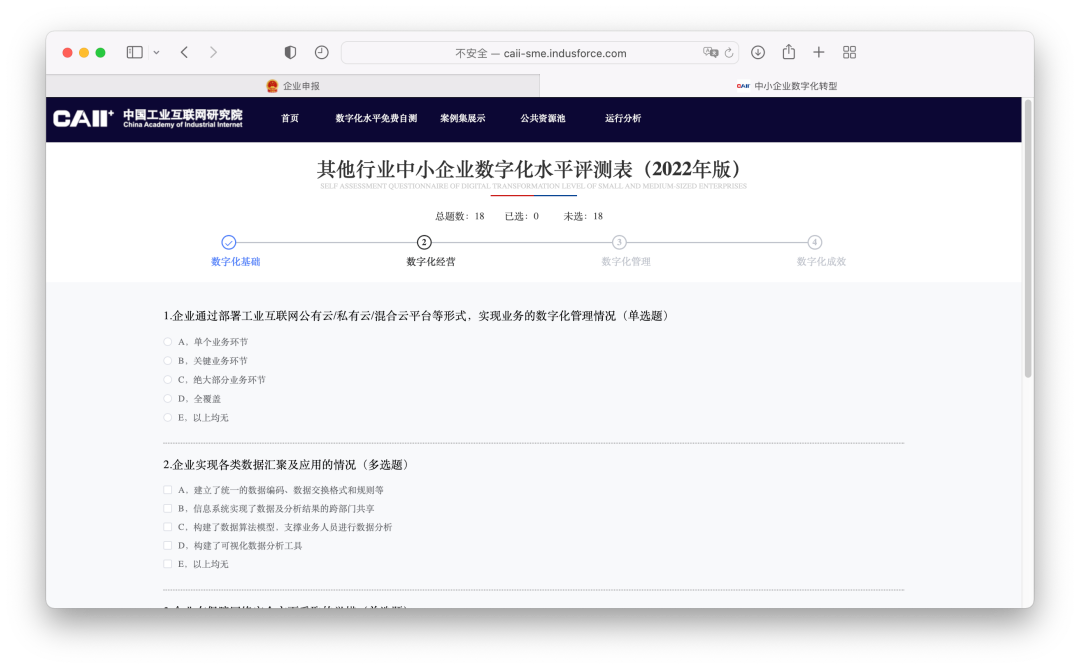Select radio option D 全覆盖 in question 1

tap(167, 398)
